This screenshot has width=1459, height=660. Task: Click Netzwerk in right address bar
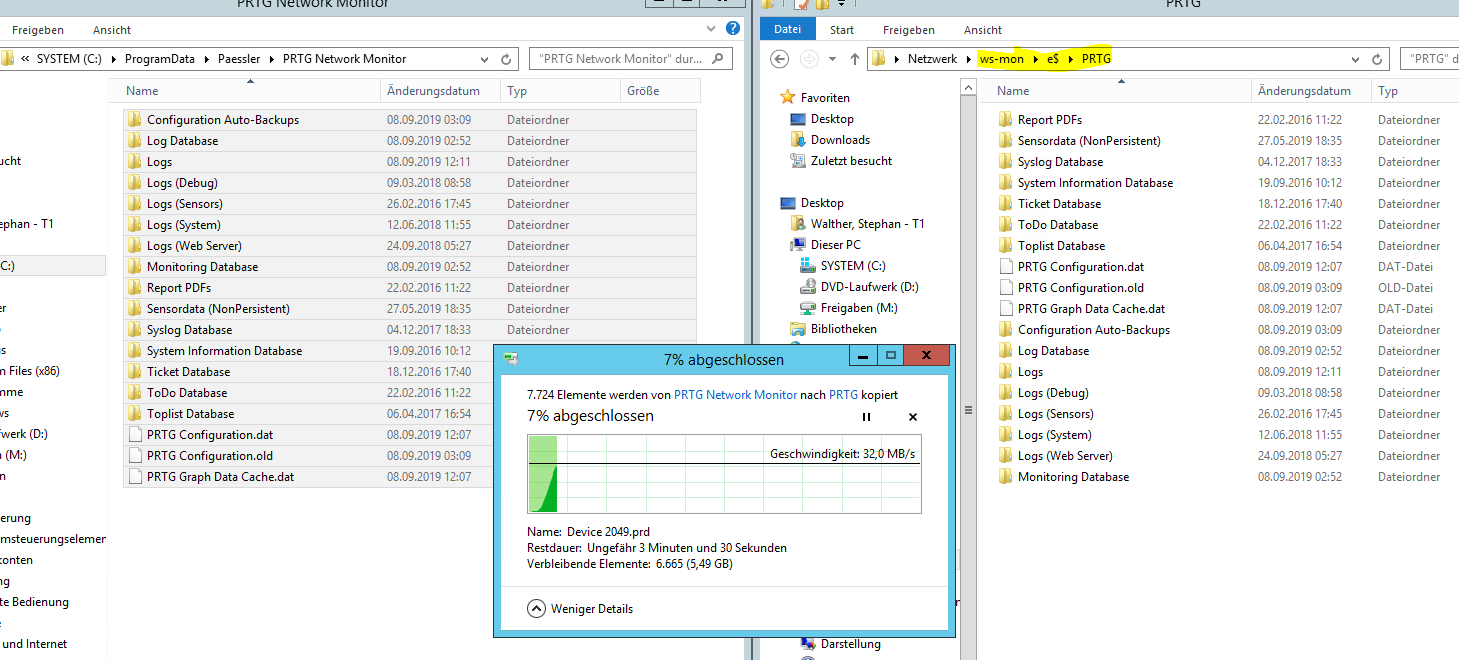(932, 59)
